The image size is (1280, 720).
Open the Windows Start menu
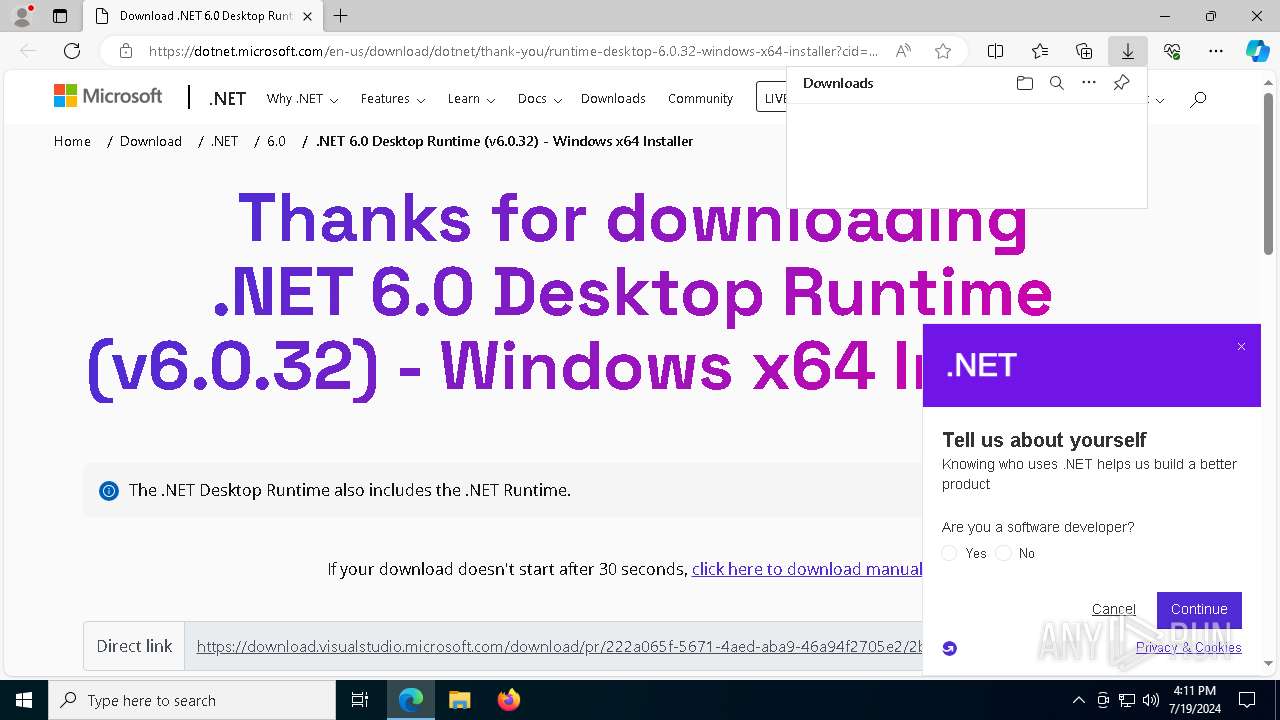tap(24, 700)
